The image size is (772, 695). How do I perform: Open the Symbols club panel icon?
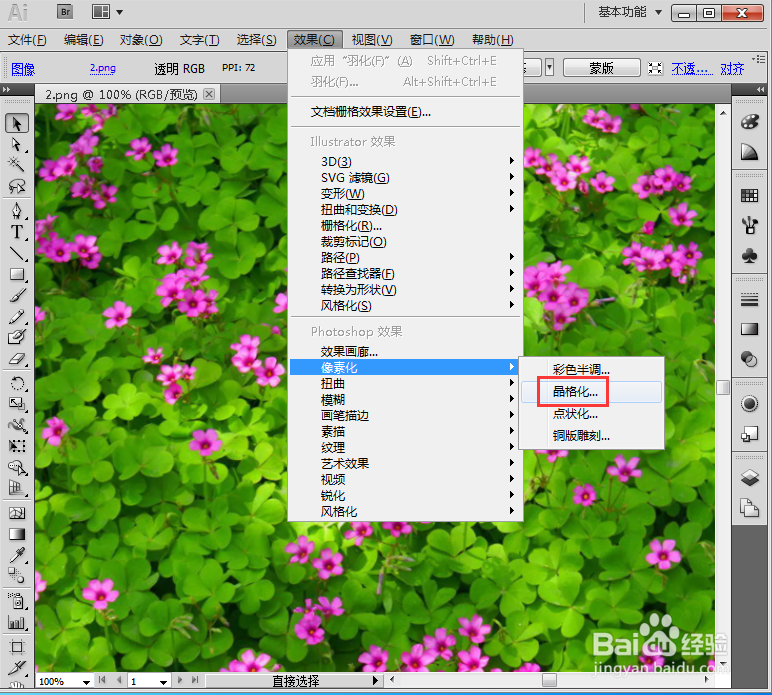tap(749, 255)
